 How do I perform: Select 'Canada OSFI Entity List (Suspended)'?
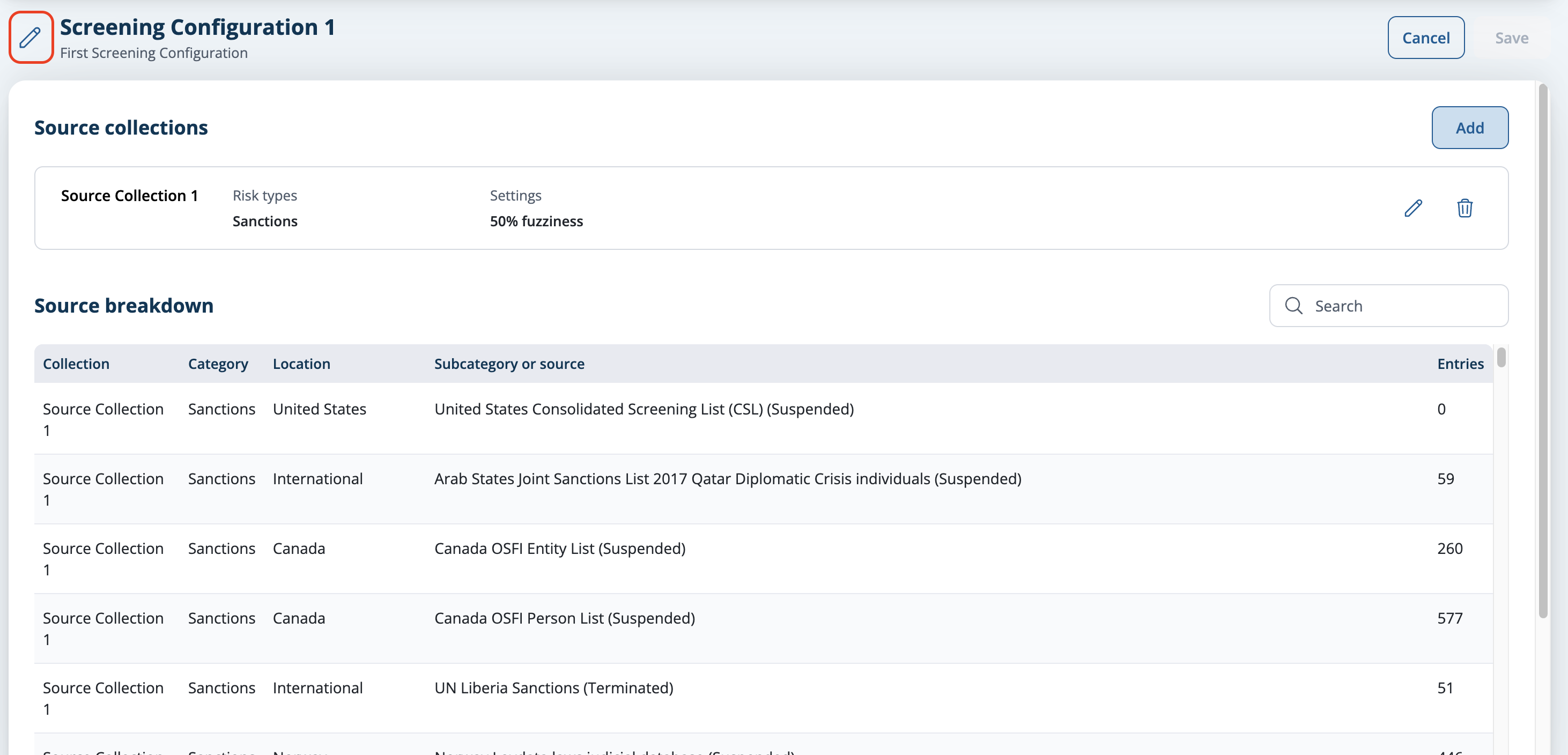coord(559,549)
